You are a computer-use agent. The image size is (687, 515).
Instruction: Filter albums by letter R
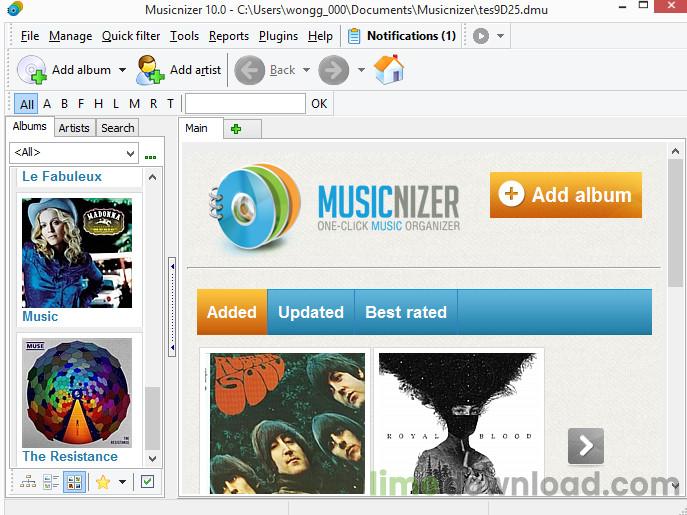pos(153,104)
